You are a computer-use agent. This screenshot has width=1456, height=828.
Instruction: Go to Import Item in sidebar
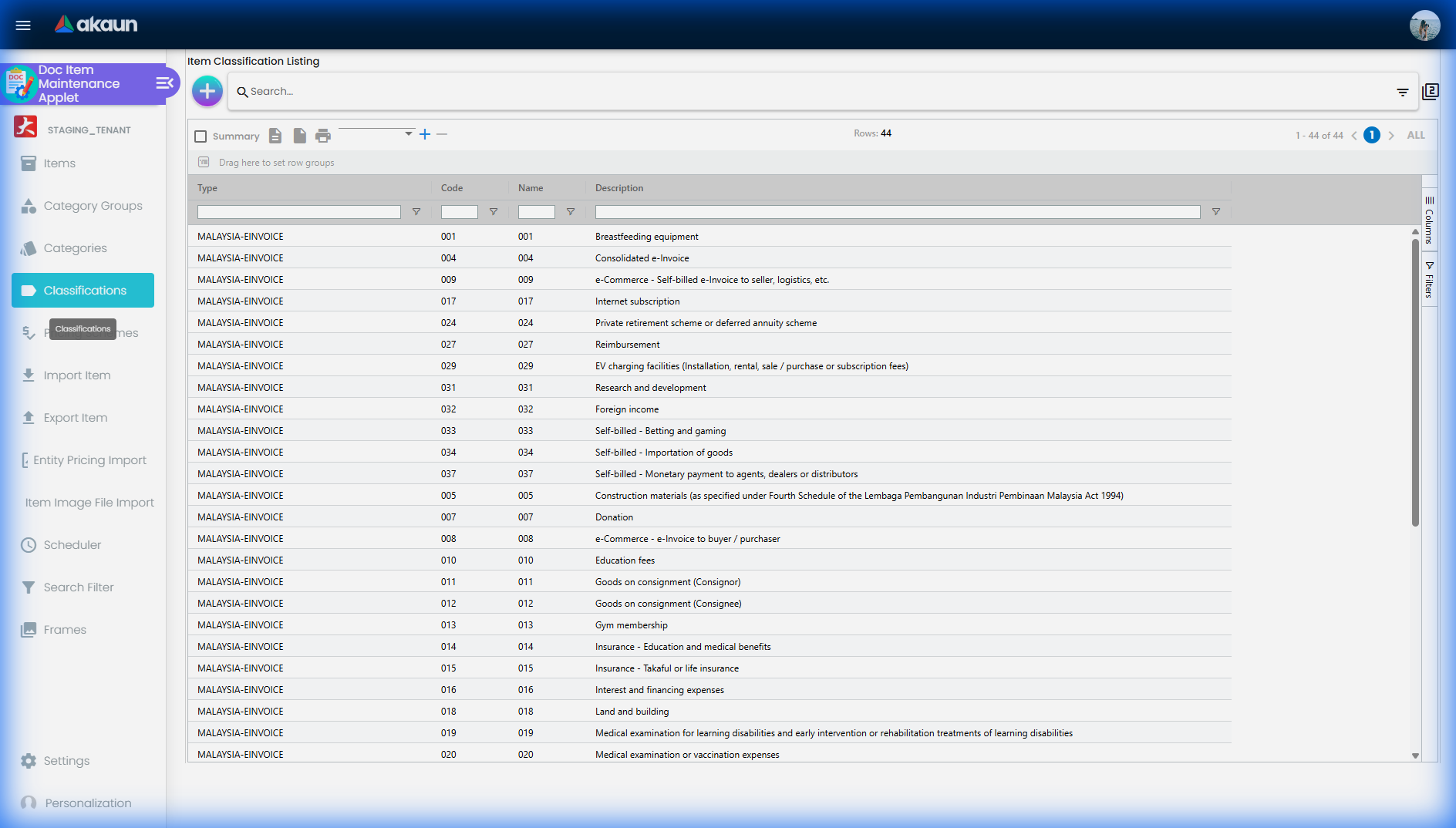77,375
